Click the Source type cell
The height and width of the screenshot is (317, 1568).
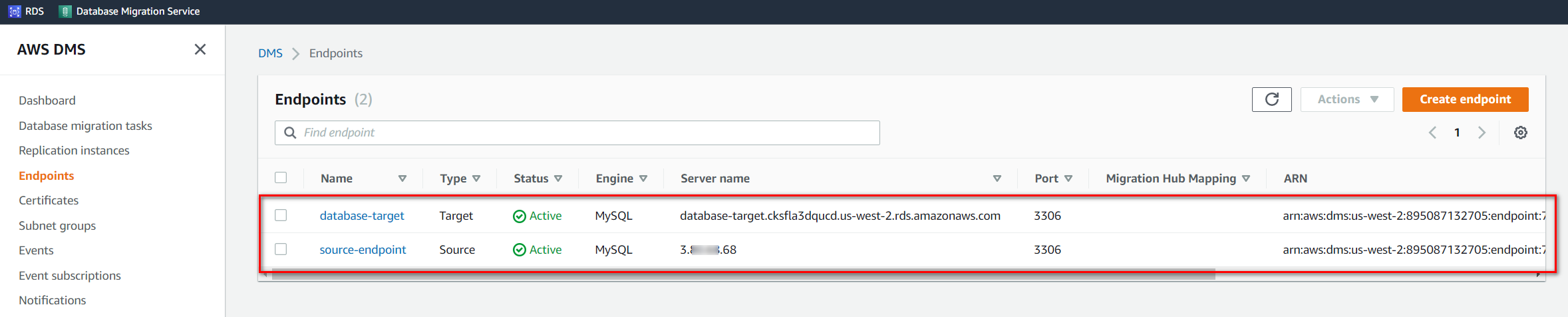pyautogui.click(x=457, y=250)
